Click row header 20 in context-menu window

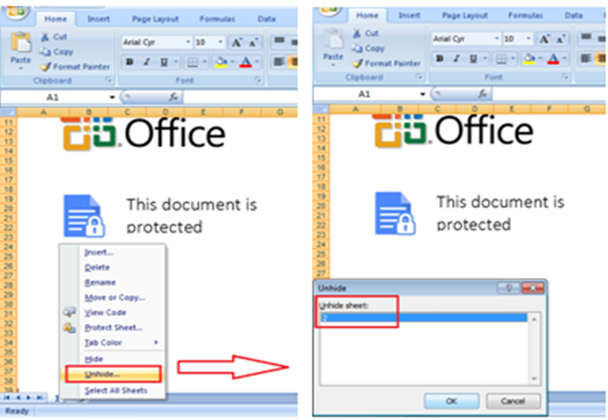coord(9,208)
